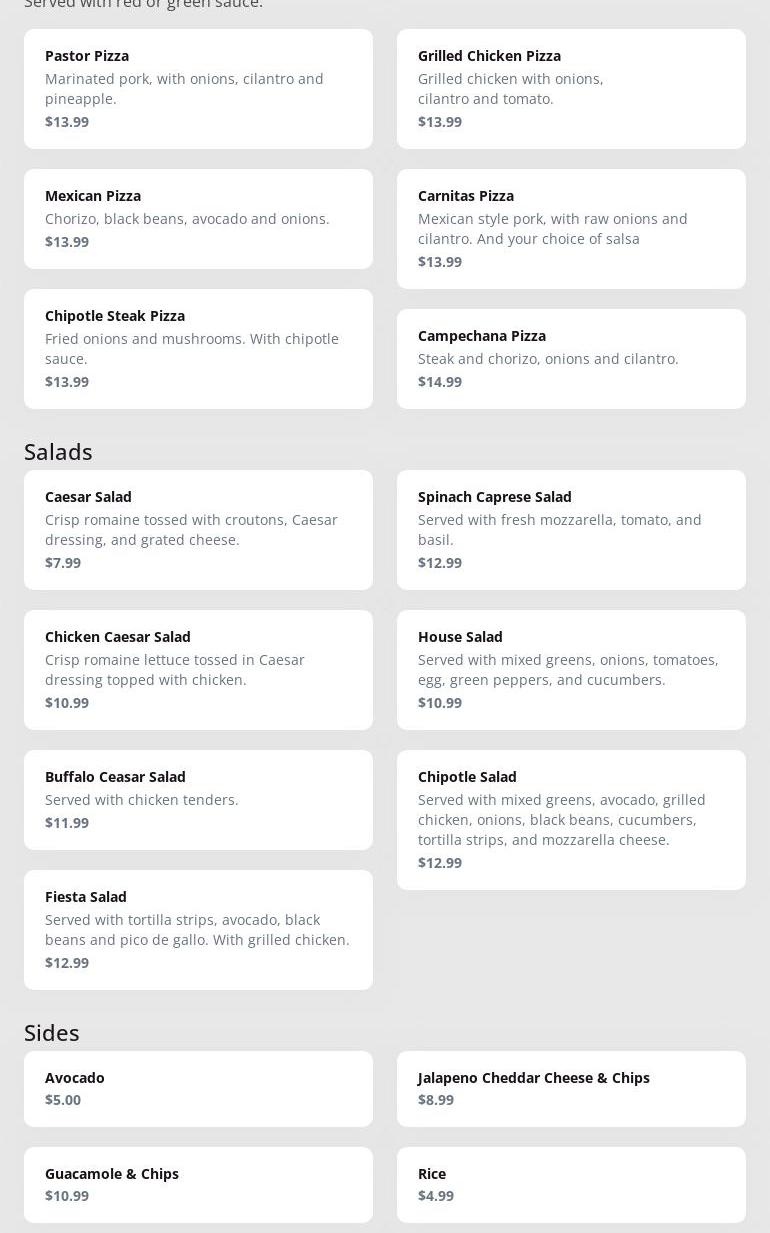This screenshot has height=1233, width=770.
Task: Open Jalapeno Cheddar Cheese & Chips
Action: (x=571, y=1089)
